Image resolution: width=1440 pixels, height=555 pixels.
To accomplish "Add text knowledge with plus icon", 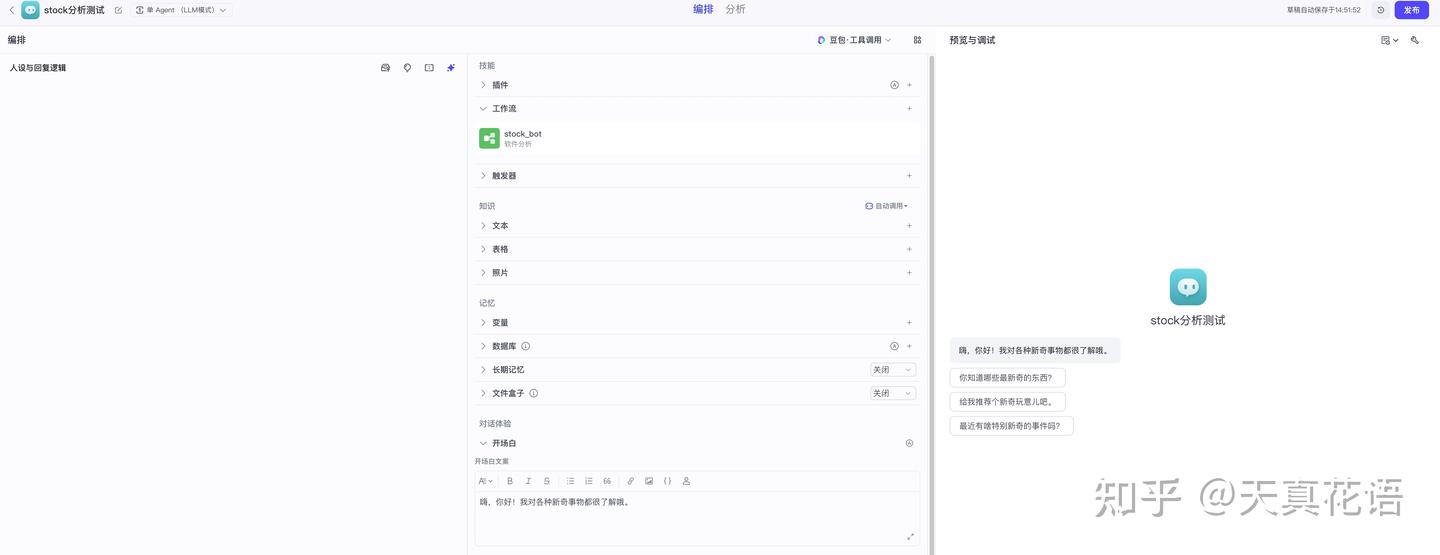I will [x=909, y=225].
